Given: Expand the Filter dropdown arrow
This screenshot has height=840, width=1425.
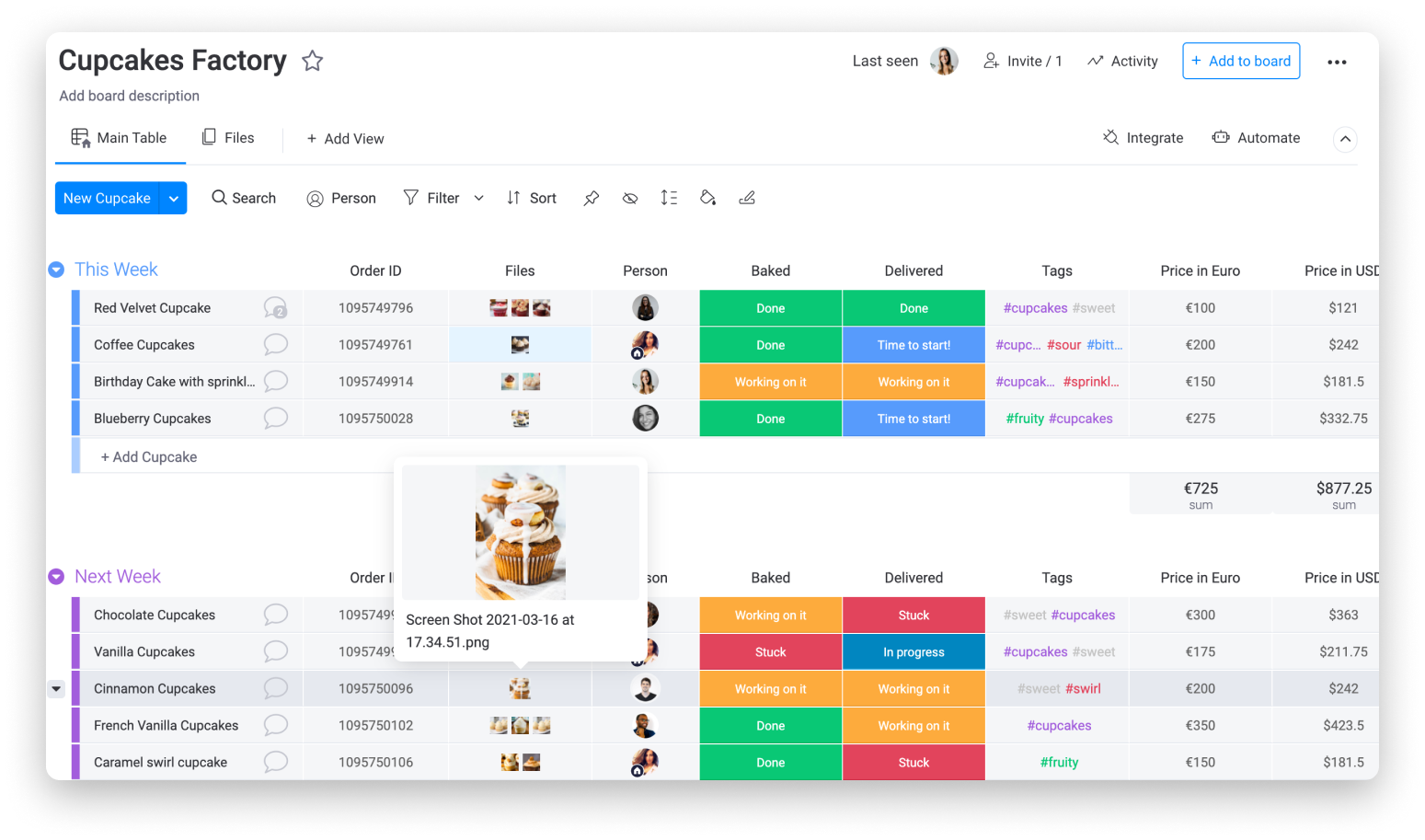Looking at the screenshot, I should pyautogui.click(x=478, y=198).
